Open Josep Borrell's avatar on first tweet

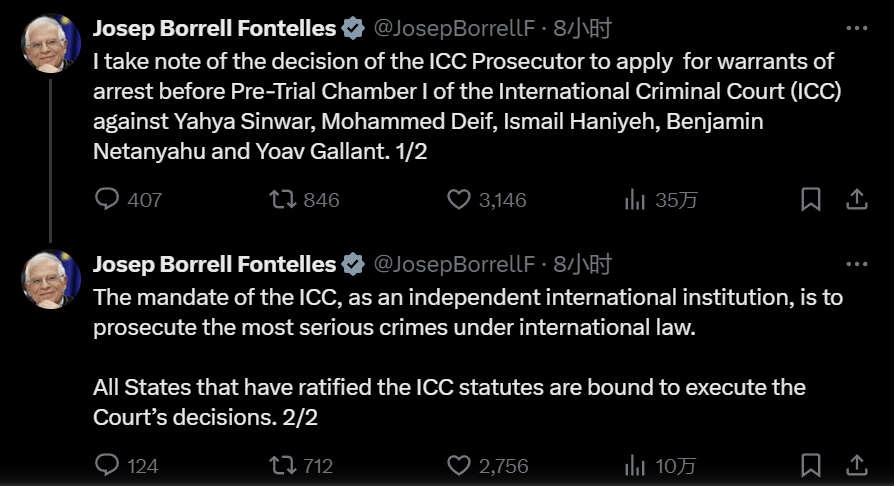tap(52, 43)
